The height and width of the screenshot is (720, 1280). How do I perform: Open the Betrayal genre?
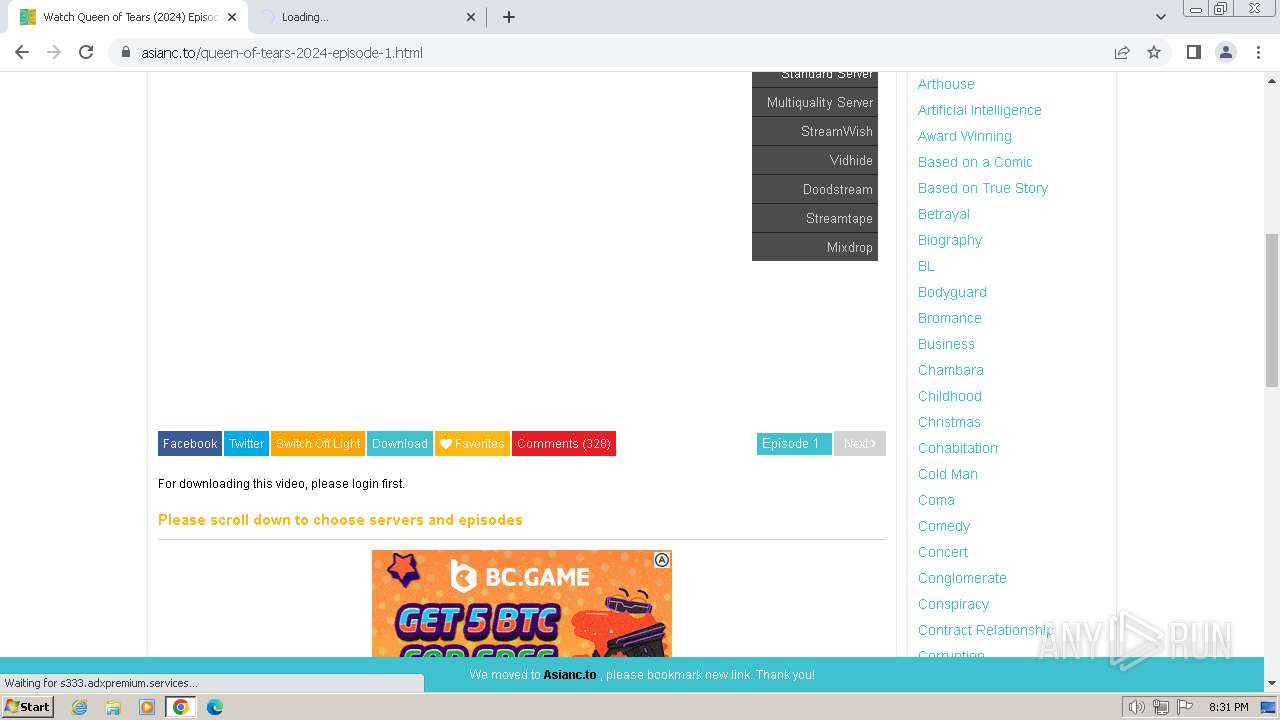point(944,214)
